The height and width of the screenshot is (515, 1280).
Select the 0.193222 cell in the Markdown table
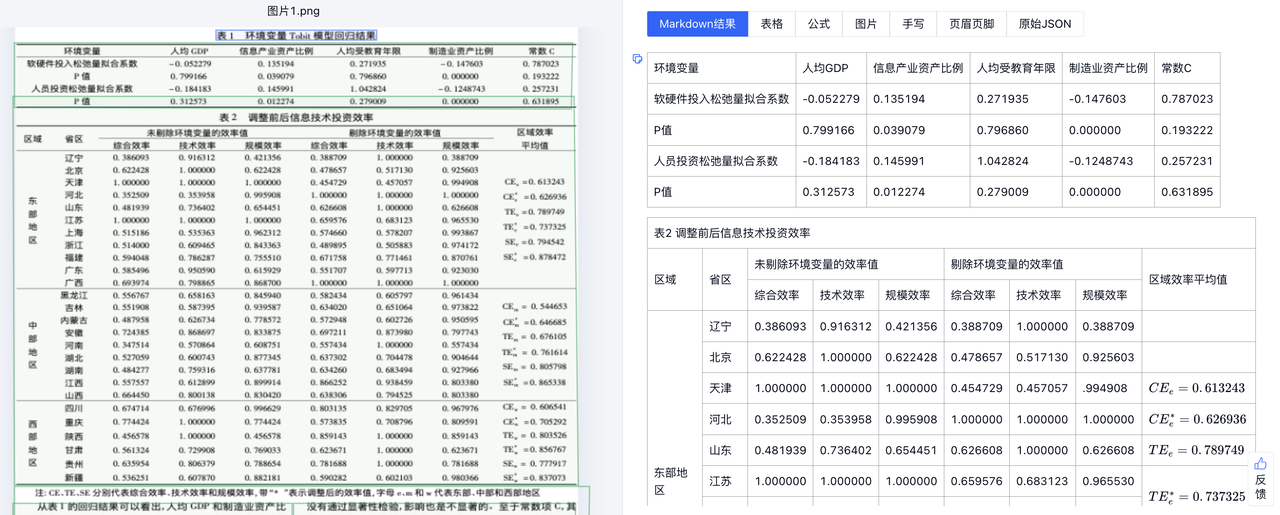pyautogui.click(x=1187, y=130)
